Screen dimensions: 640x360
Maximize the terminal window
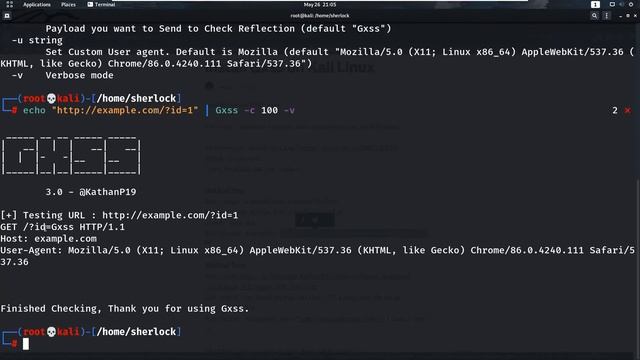click(628, 16)
